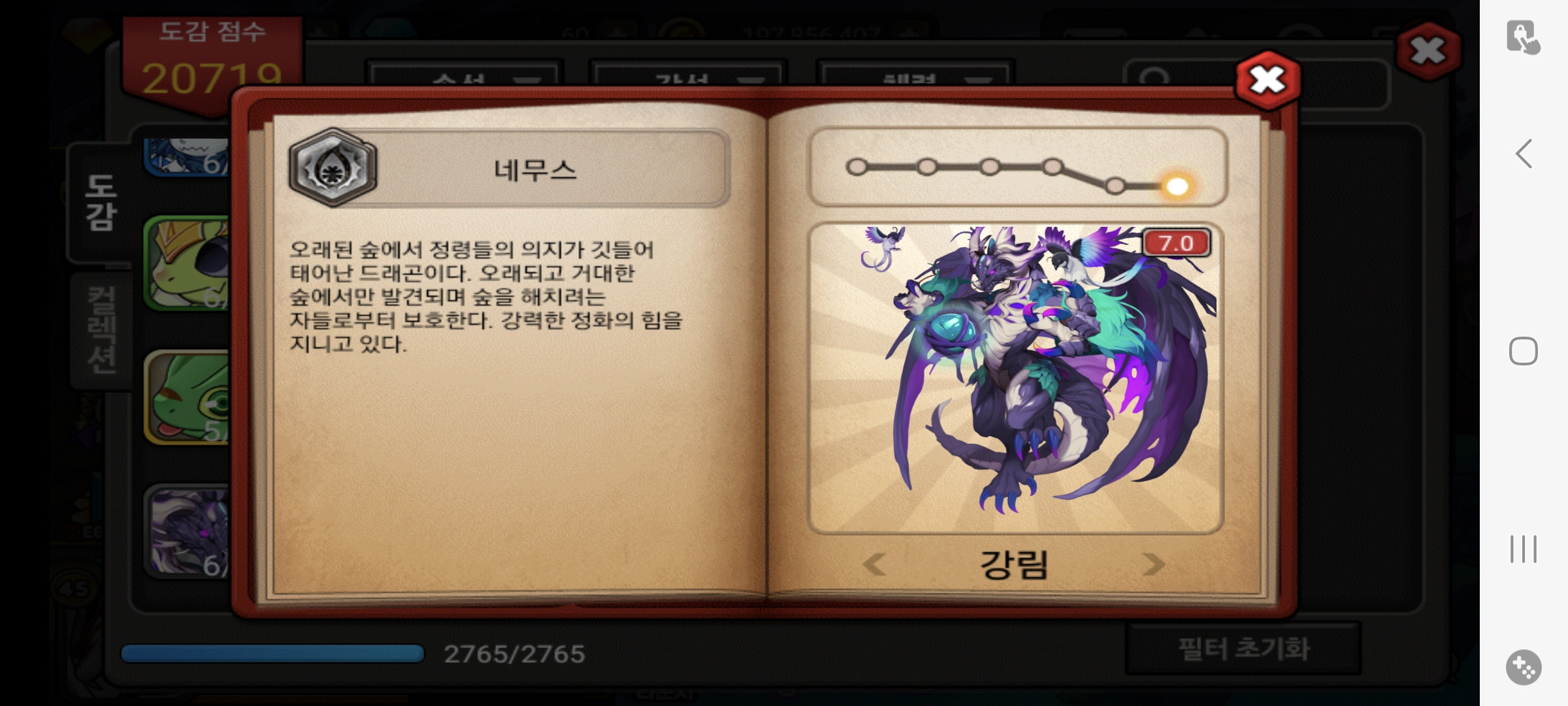Viewport: 1568px width, 706px height.
Task: Select the first evolution stage node
Action: pyautogui.click(x=857, y=167)
